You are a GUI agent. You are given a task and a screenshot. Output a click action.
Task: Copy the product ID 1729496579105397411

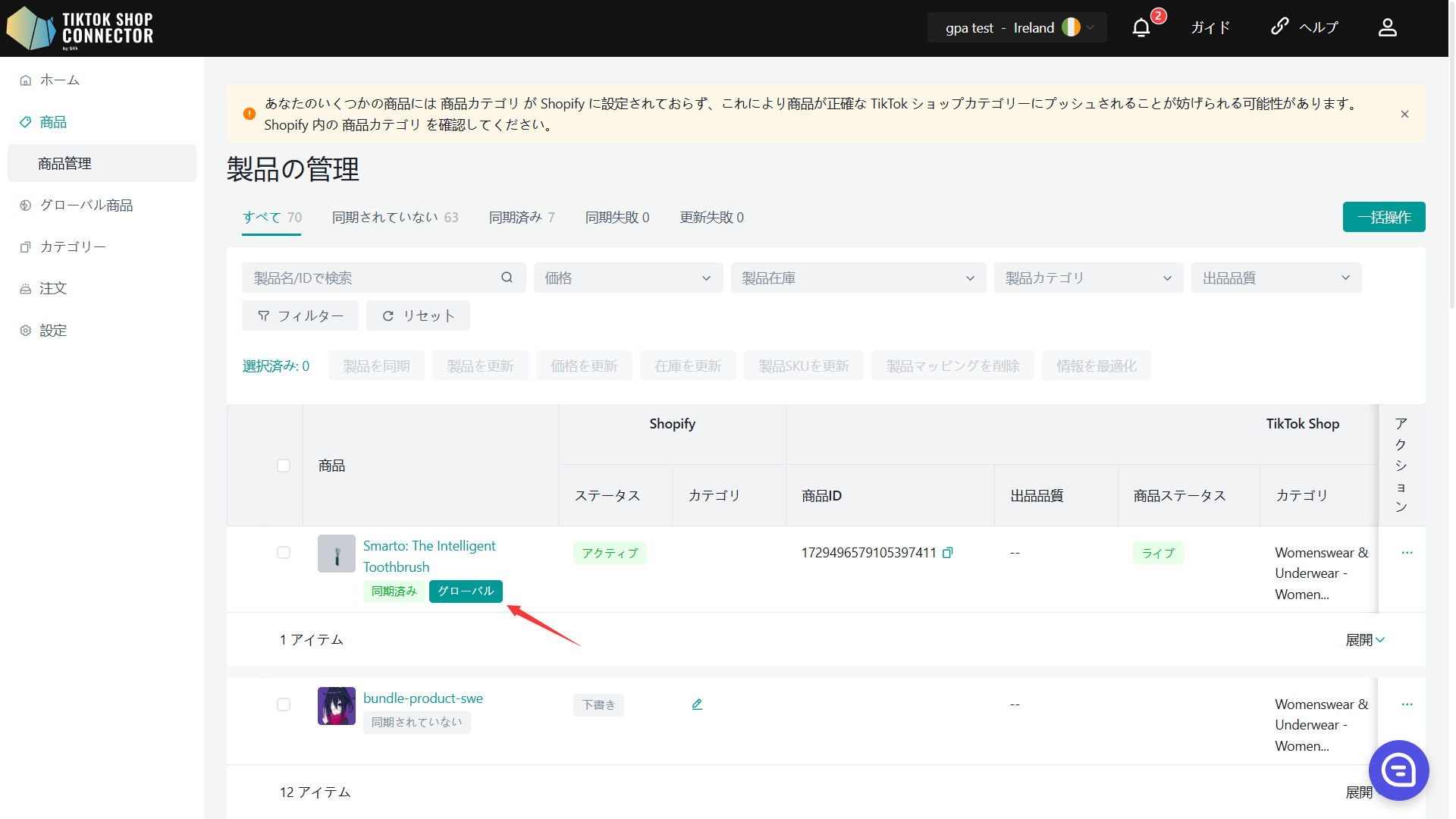click(x=948, y=553)
